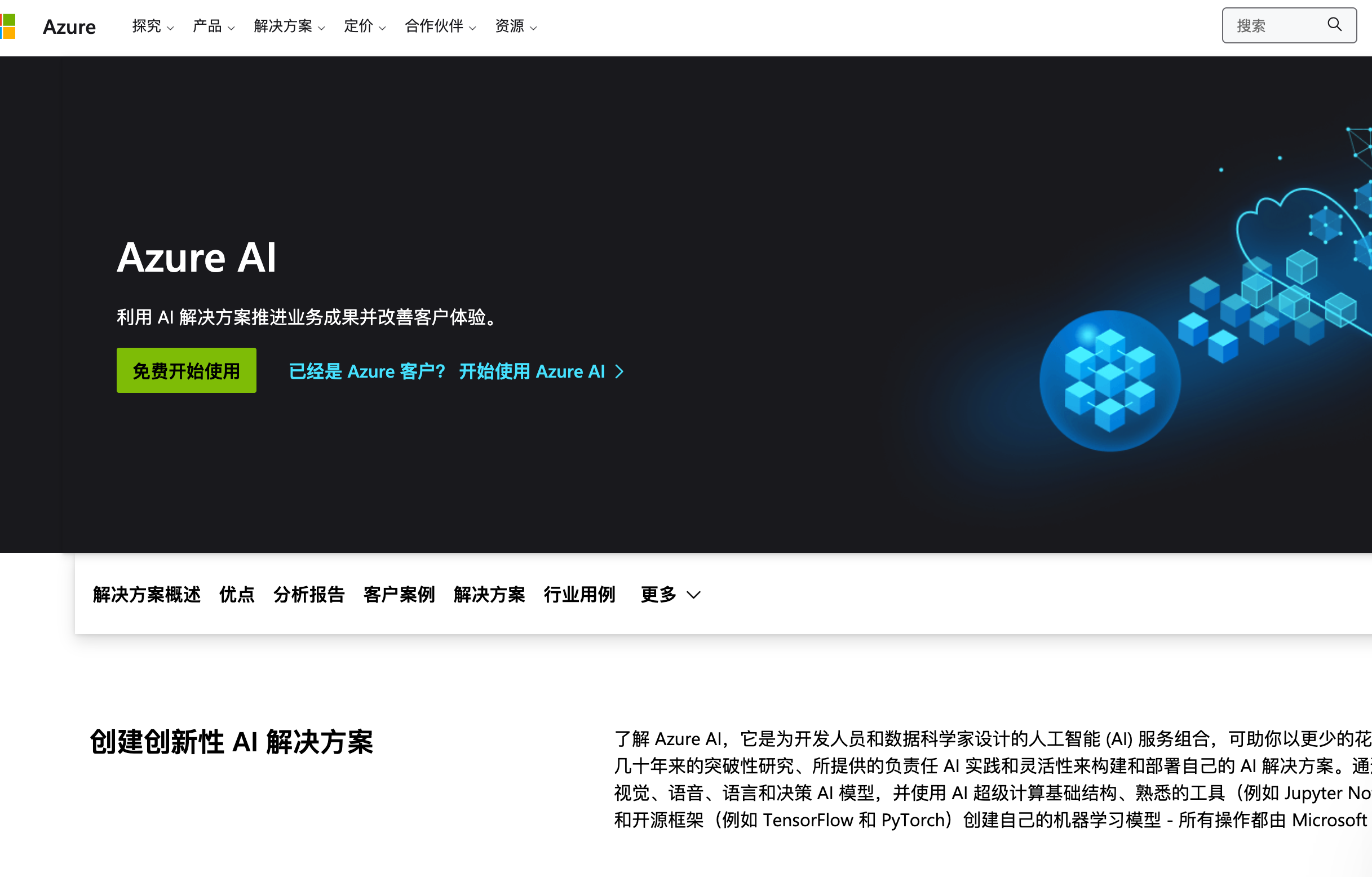Select the 优点 section tab
This screenshot has height=877, width=1372.
[236, 595]
